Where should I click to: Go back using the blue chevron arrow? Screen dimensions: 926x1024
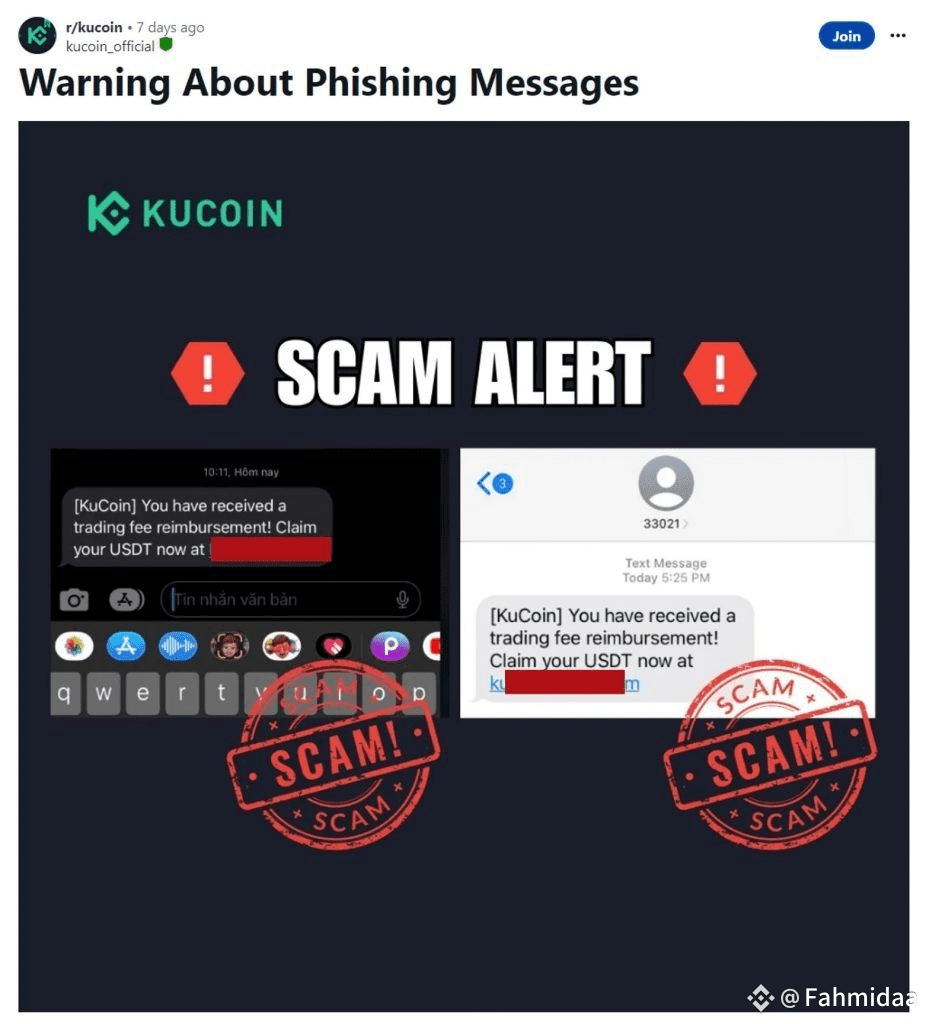[x=484, y=483]
